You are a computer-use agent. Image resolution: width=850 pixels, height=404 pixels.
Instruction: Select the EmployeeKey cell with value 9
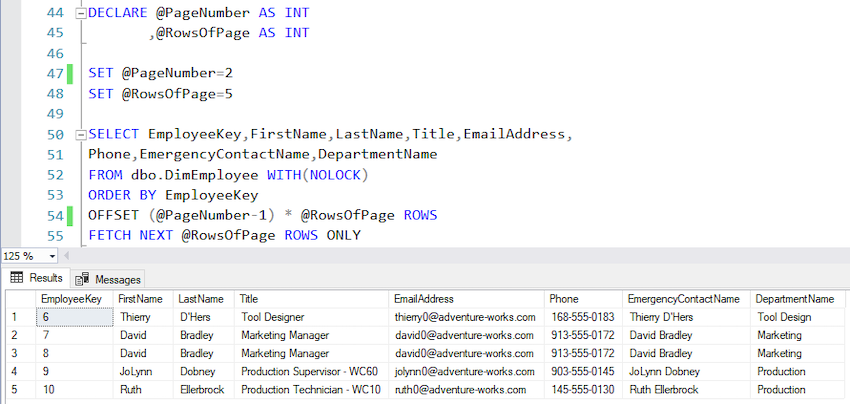click(x=74, y=372)
